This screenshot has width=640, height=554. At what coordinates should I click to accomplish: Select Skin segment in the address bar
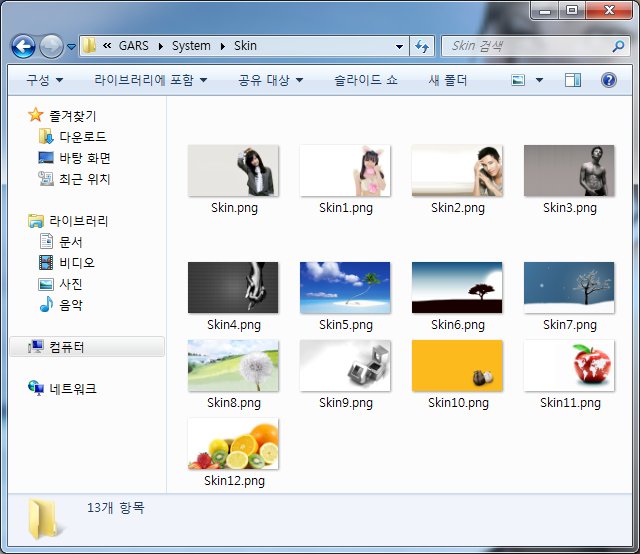pos(245,46)
